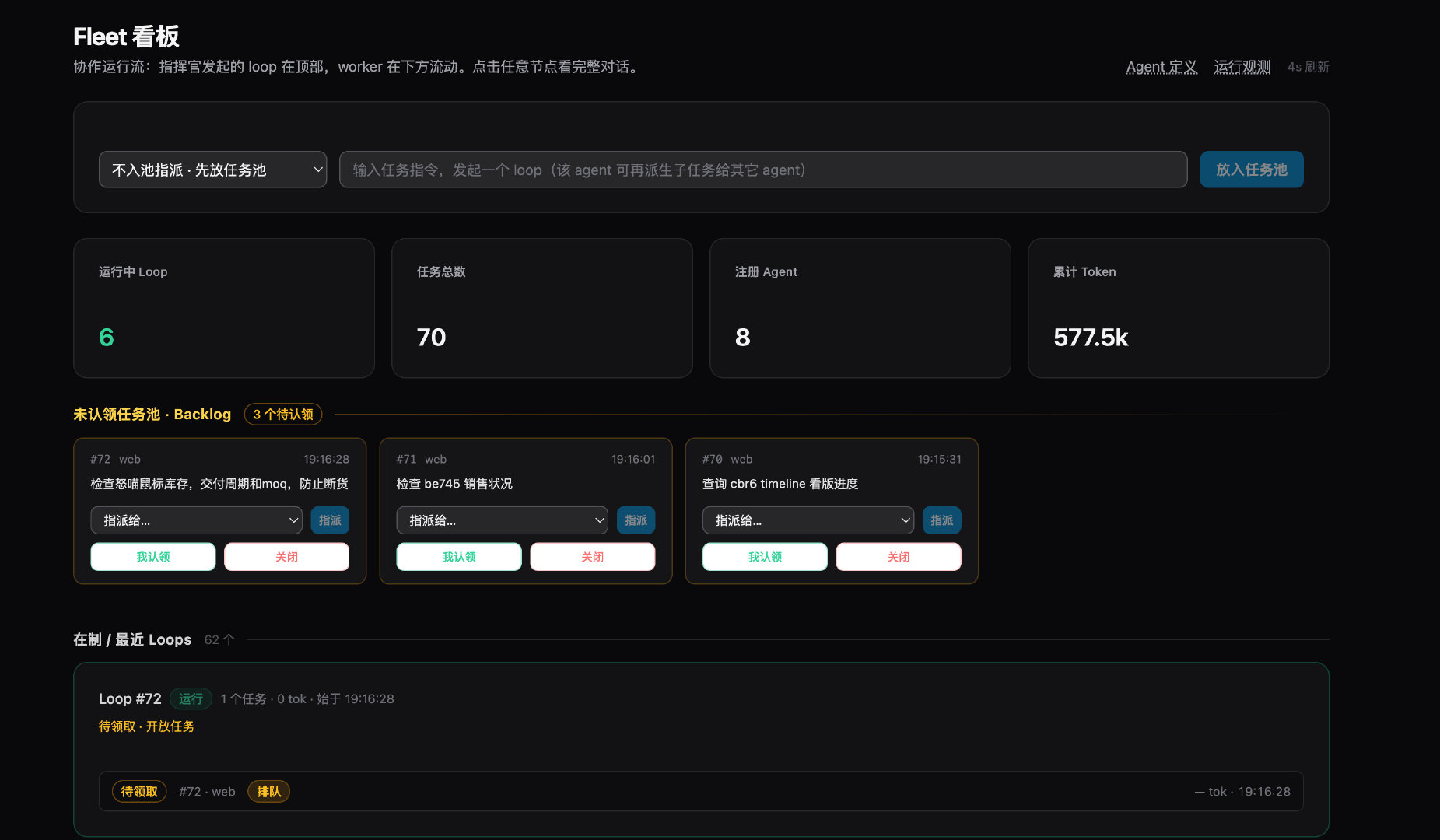Click the 62 个 loops count

tap(219, 639)
